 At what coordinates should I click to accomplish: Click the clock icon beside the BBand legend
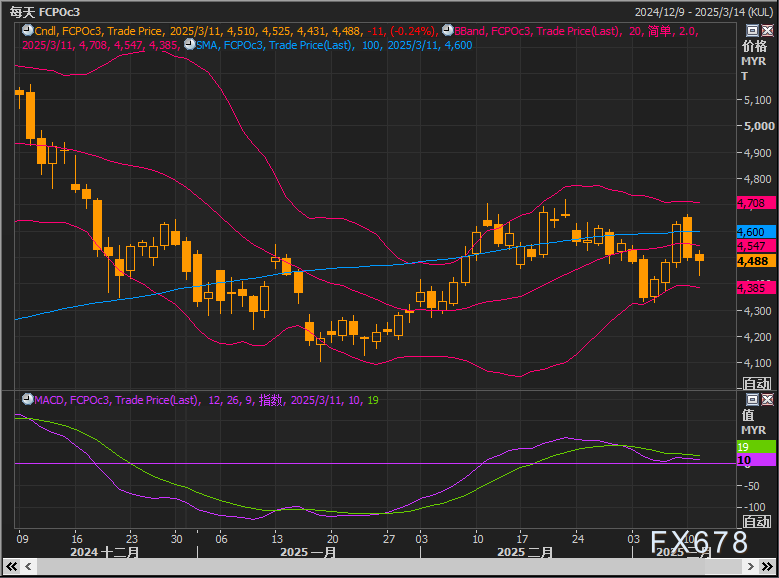tap(446, 31)
